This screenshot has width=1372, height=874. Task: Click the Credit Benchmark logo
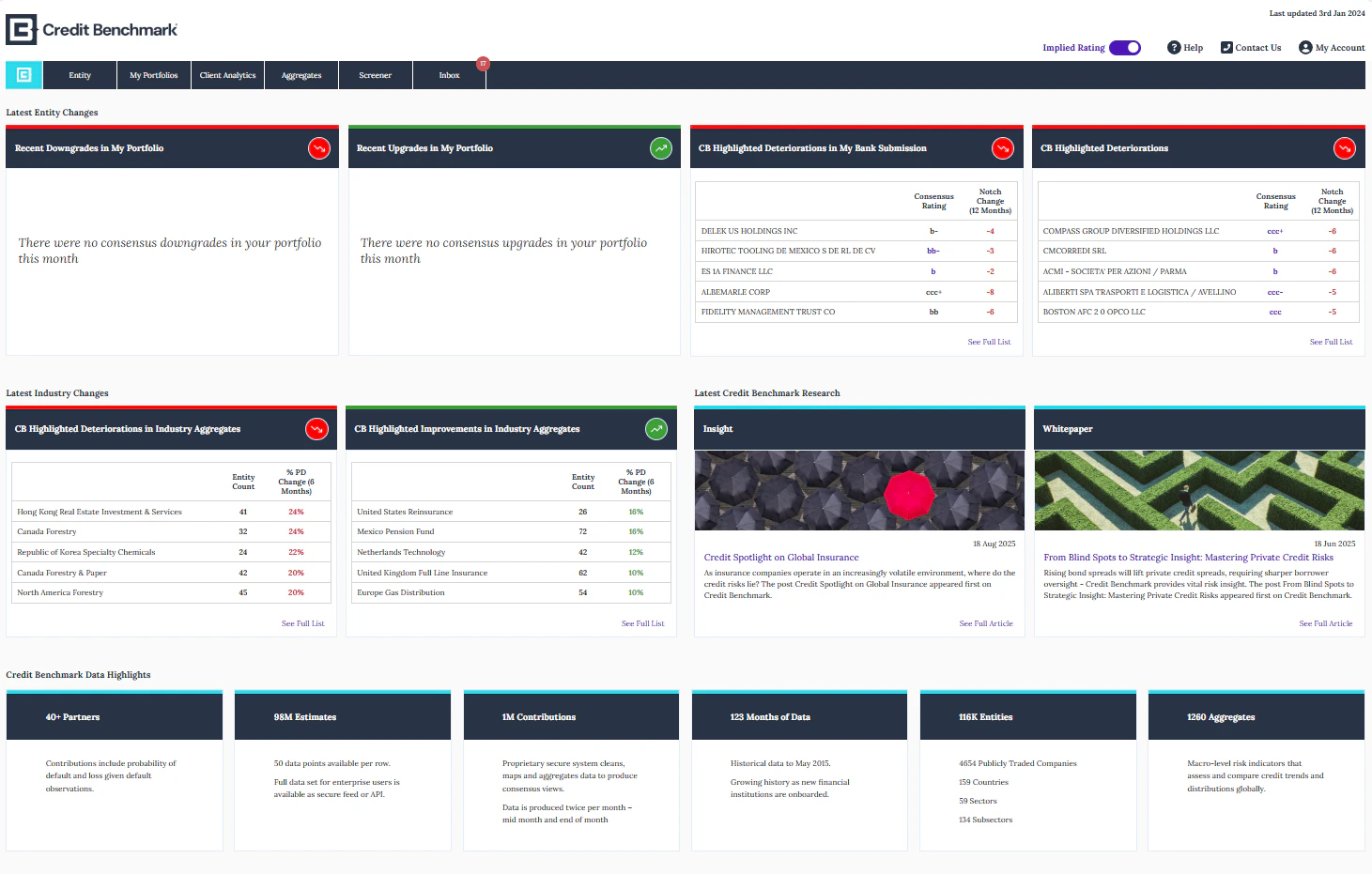[x=90, y=28]
